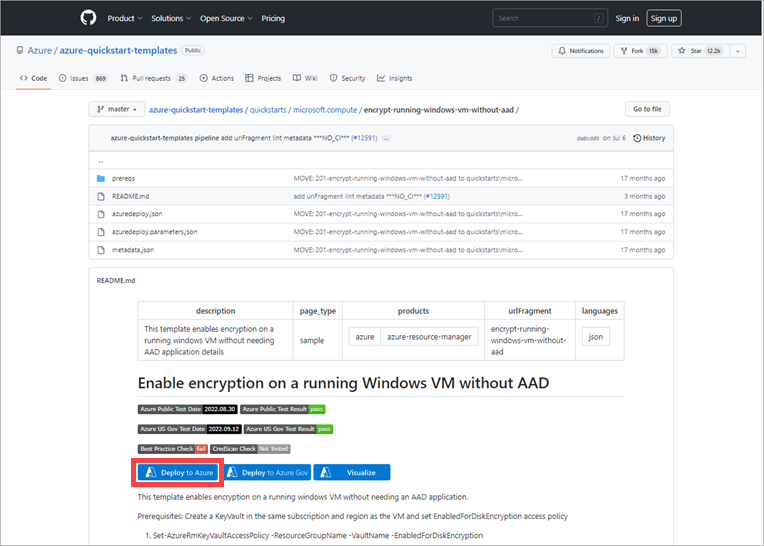Open the CredScan Check badge
Image resolution: width=764 pixels, height=546 pixels.
(x=250, y=449)
